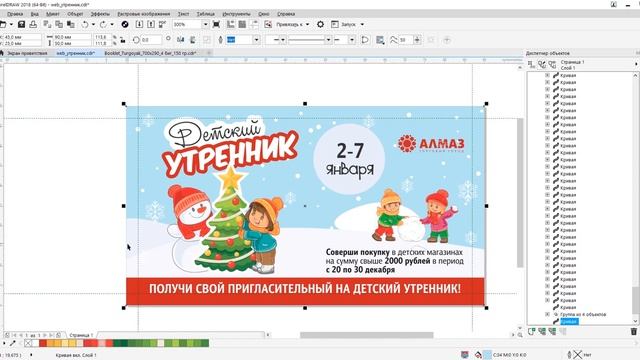The width and height of the screenshot is (640, 360).
Task: Open the Файл-adjacent Правка menu
Action: pyautogui.click(x=15, y=14)
